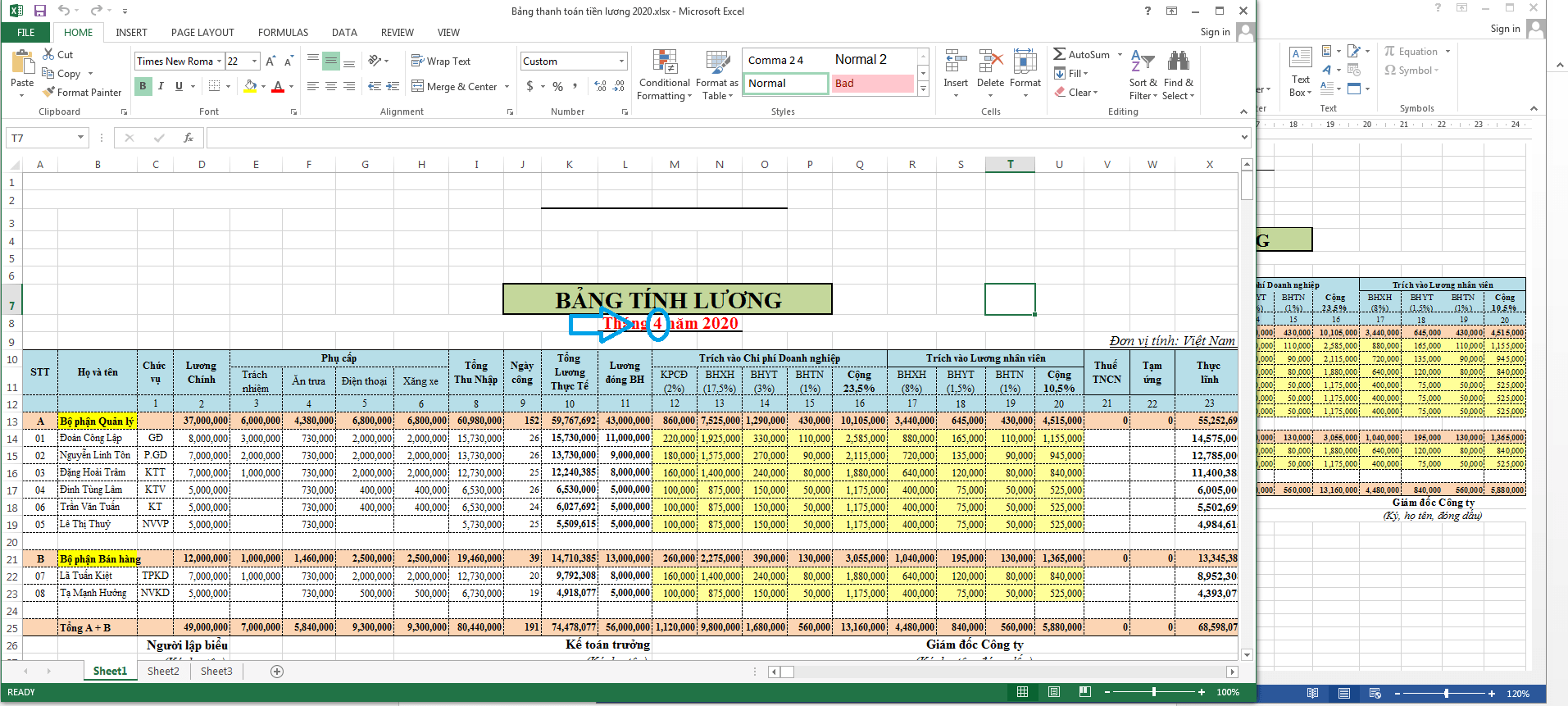Click the Insert Function fx icon
Image resolution: width=1568 pixels, height=706 pixels.
point(189,138)
